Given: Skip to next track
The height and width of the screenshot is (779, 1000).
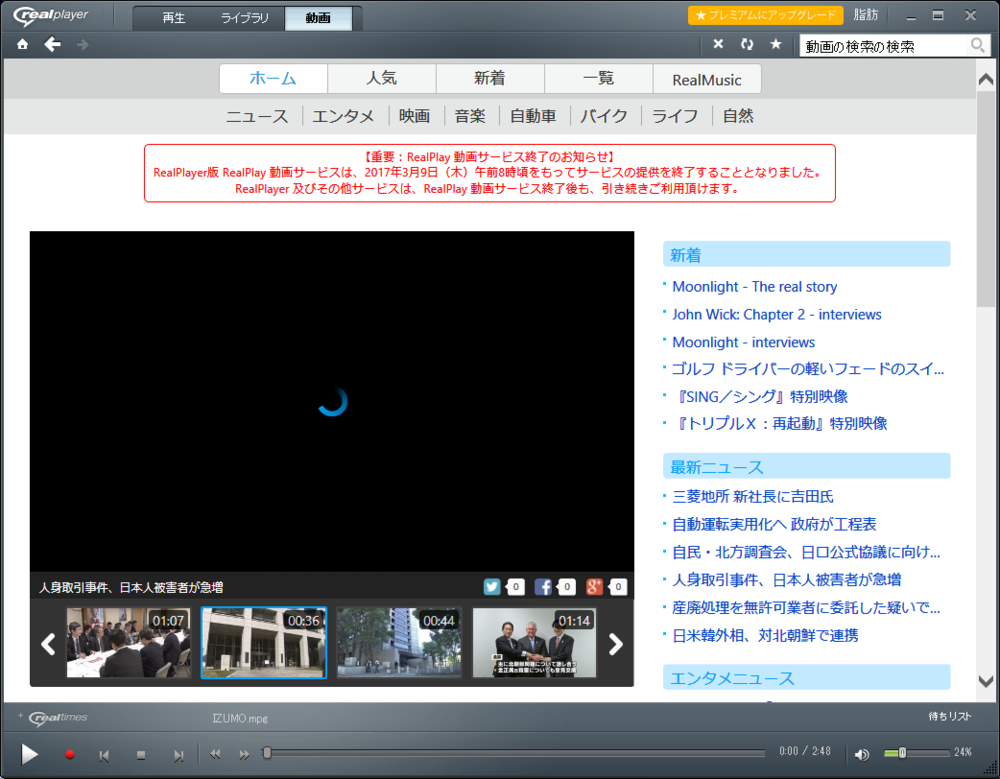Looking at the screenshot, I should pyautogui.click(x=179, y=755).
